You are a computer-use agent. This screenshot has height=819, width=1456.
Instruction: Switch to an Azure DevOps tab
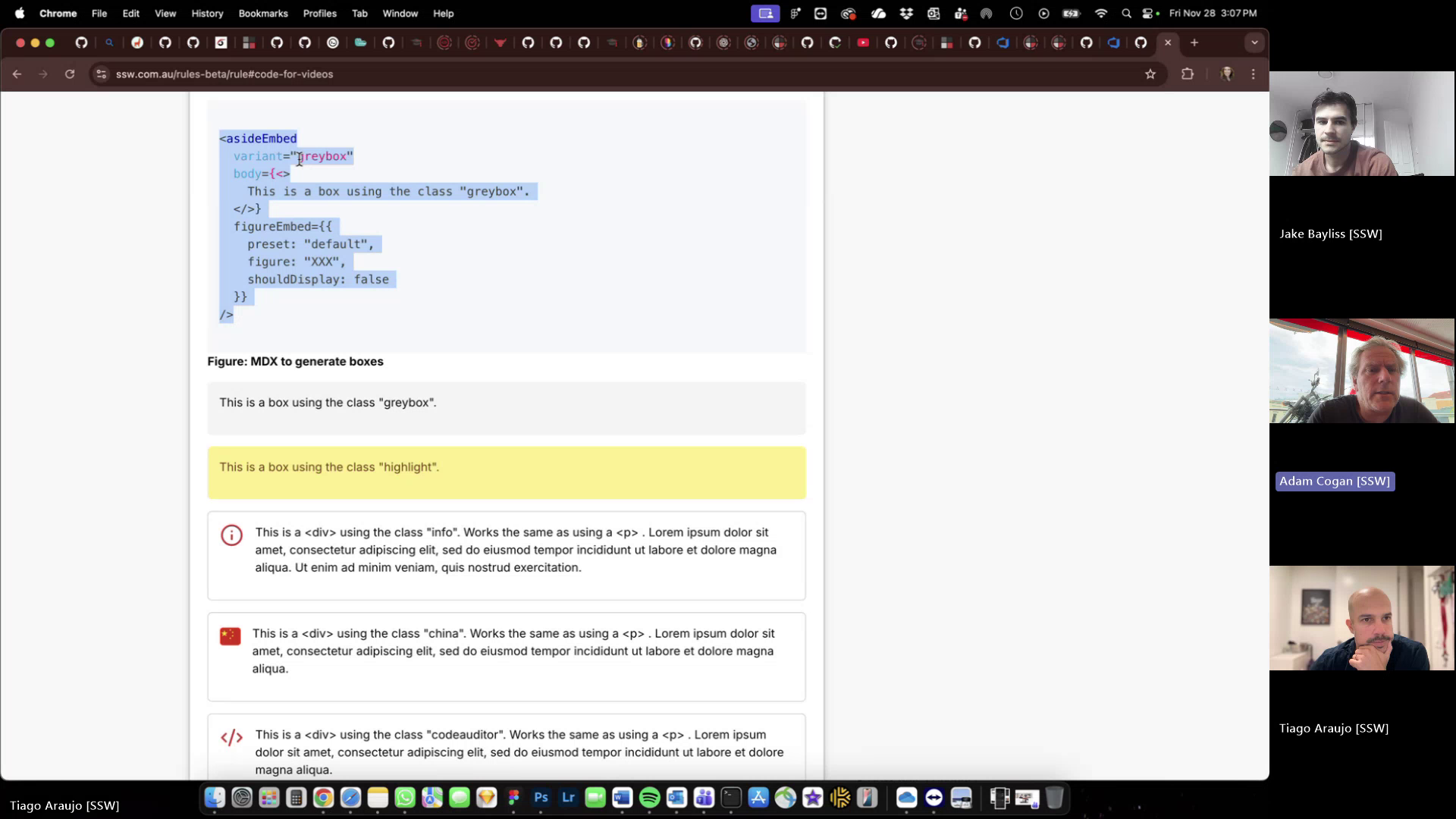[1003, 43]
